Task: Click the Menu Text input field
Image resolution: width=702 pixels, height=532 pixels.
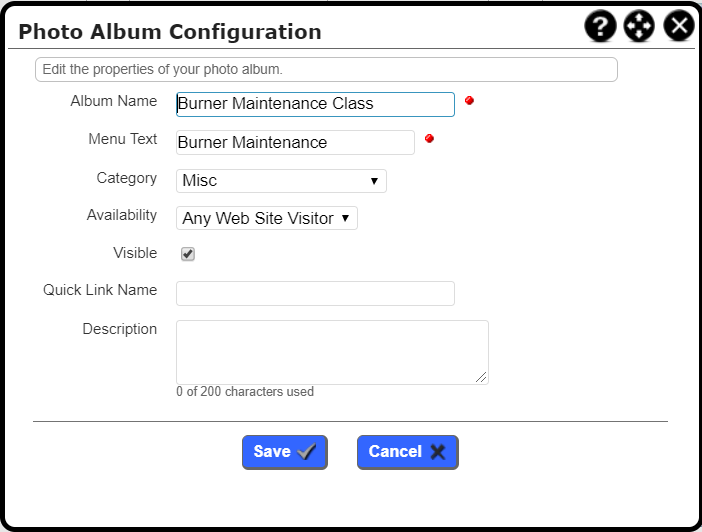Action: [295, 142]
